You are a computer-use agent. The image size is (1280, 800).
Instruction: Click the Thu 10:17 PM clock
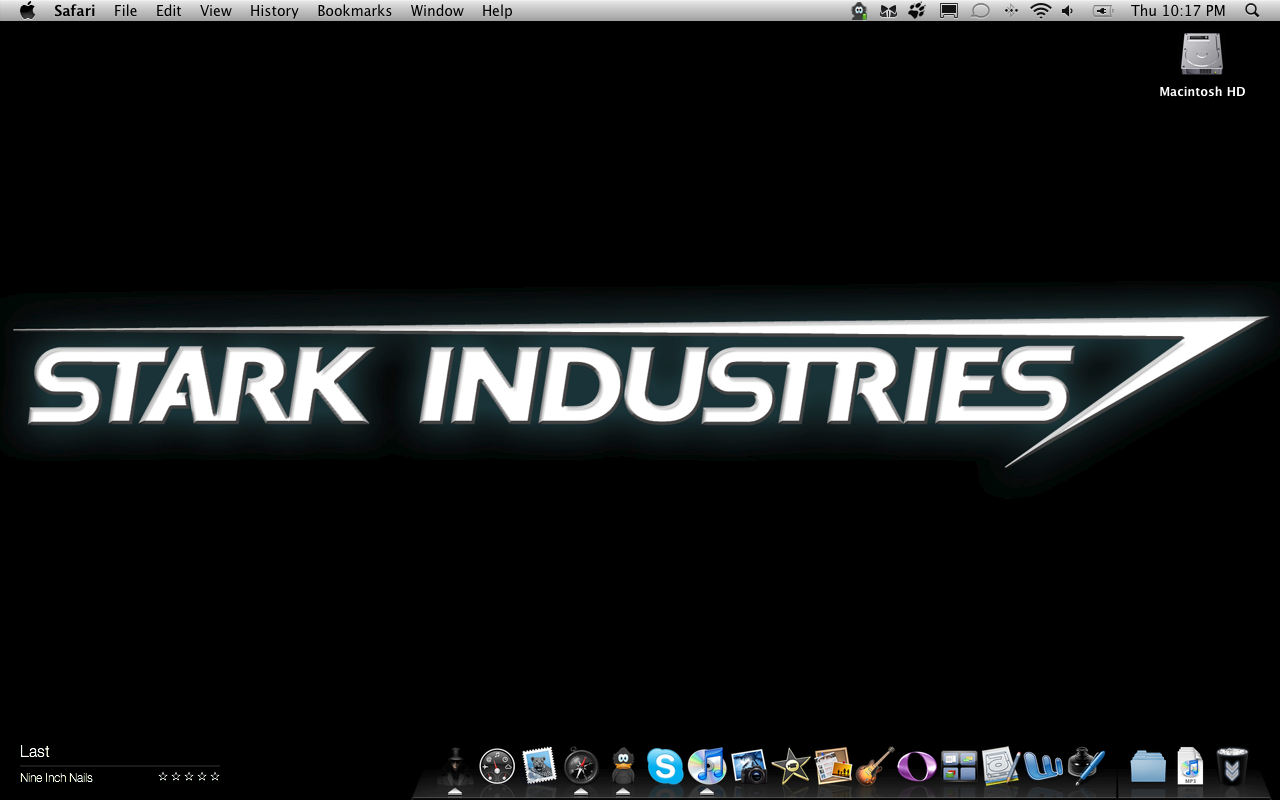[x=1178, y=11]
